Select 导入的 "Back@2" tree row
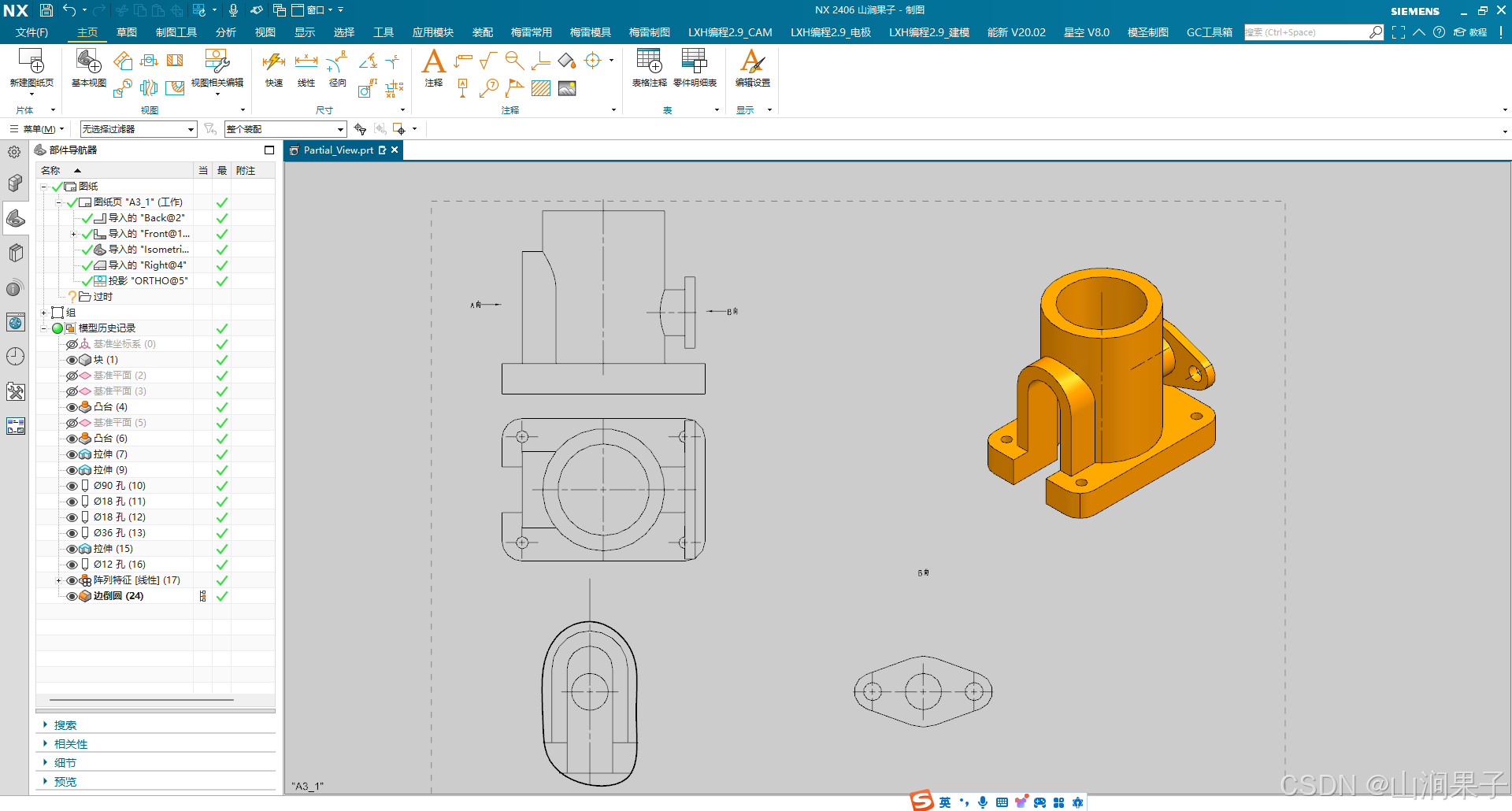1512x811 pixels. click(x=146, y=218)
